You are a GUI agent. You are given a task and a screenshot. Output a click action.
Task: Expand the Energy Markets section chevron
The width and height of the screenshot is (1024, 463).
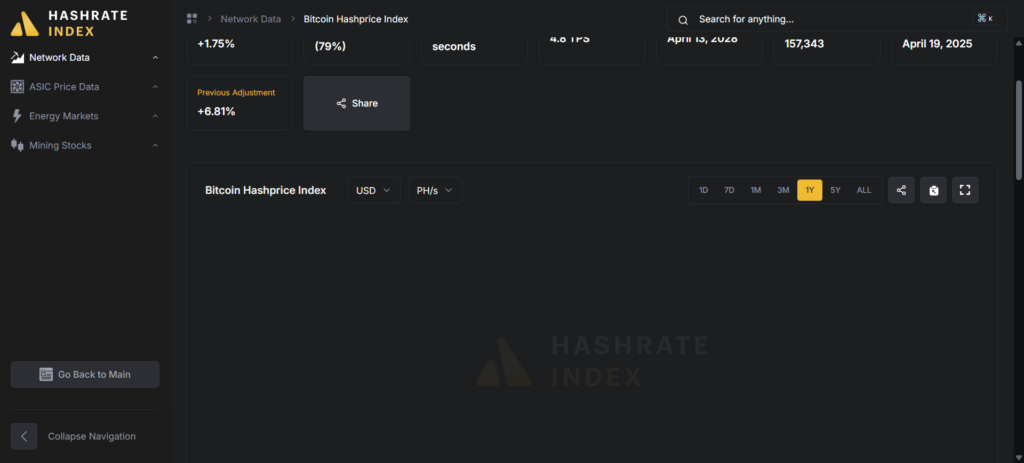point(155,116)
